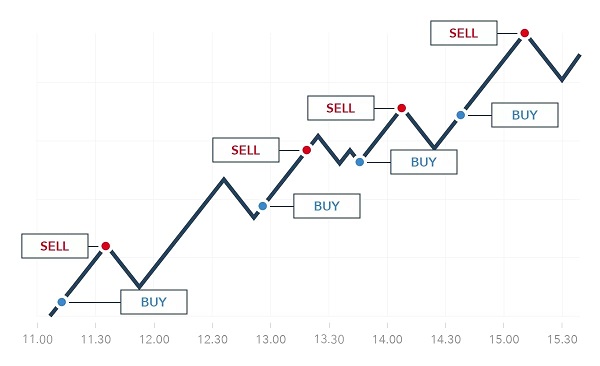Click the red SELL dot just after 14.00
600x366 pixels.
click(401, 108)
